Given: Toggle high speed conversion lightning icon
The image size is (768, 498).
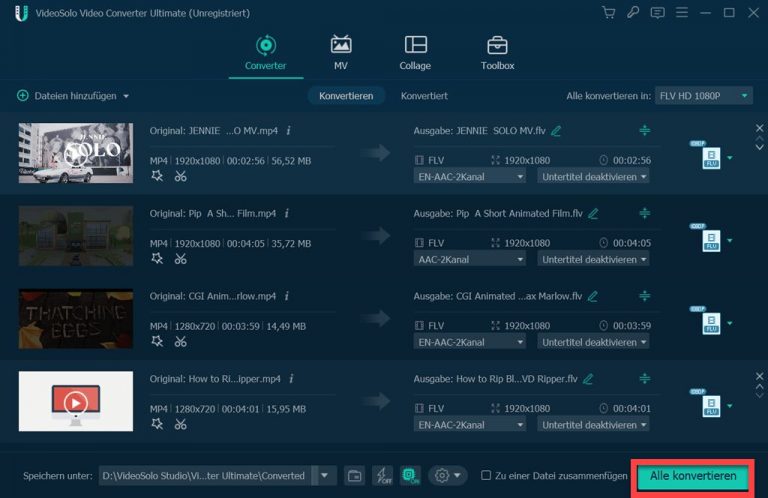Looking at the screenshot, I should pos(383,475).
